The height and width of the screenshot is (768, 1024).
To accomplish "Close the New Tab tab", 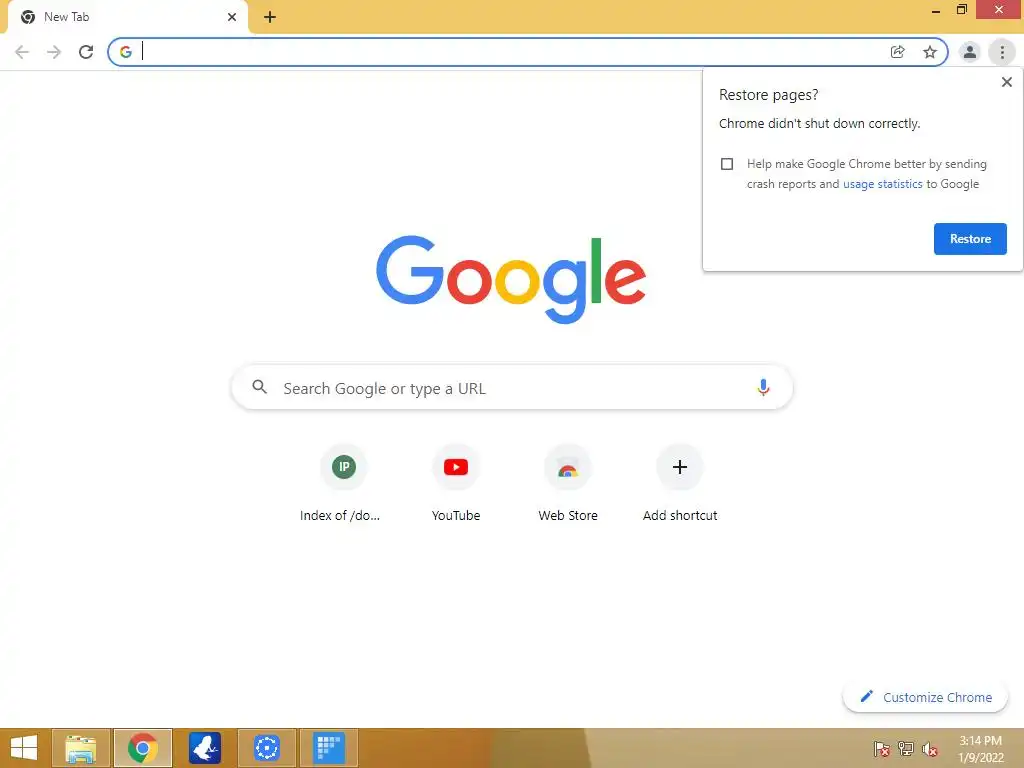I will [x=232, y=17].
